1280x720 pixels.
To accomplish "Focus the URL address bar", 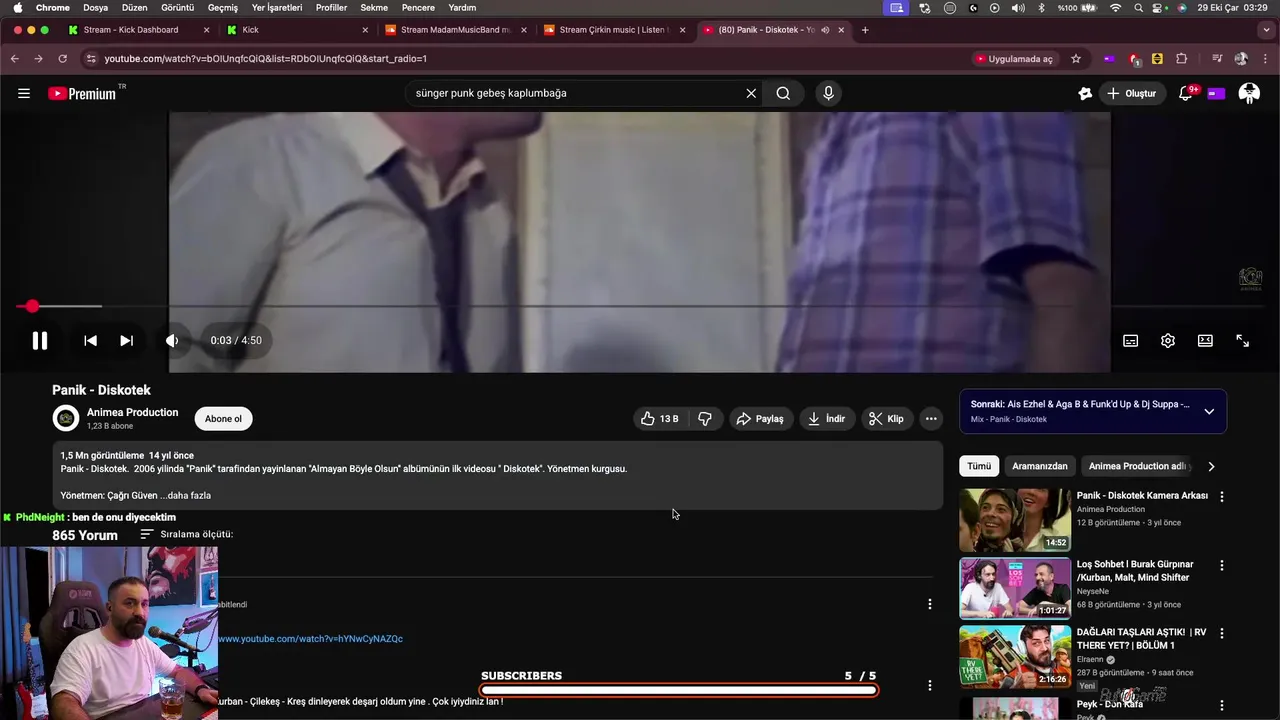I will click(520, 59).
